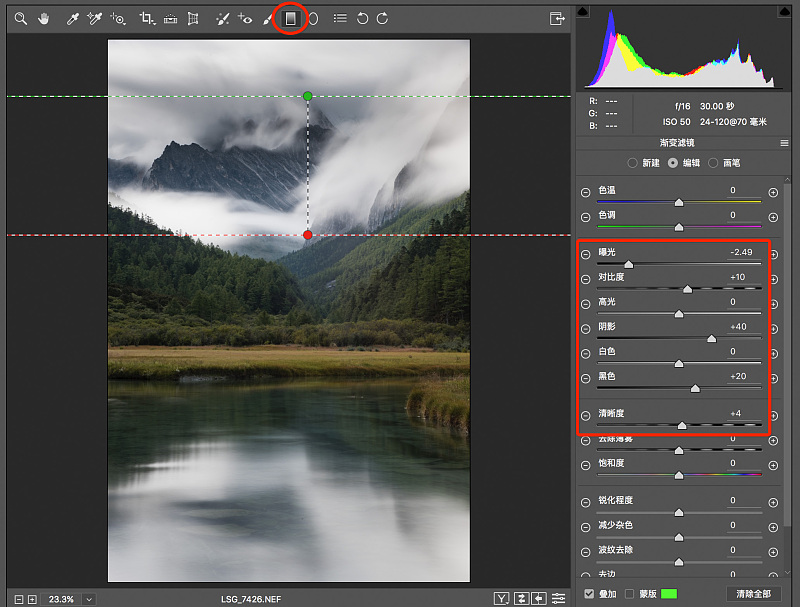Decrease 阴影 with minus button

(586, 329)
